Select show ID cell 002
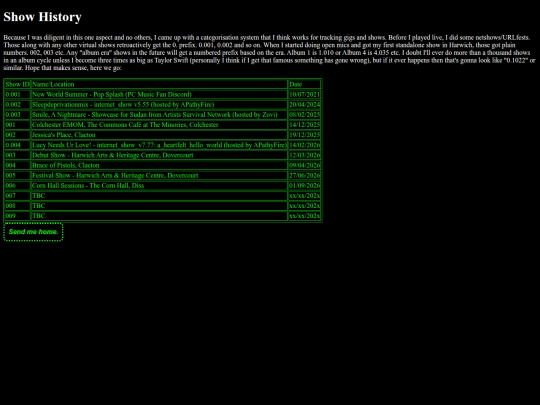 pos(17,135)
